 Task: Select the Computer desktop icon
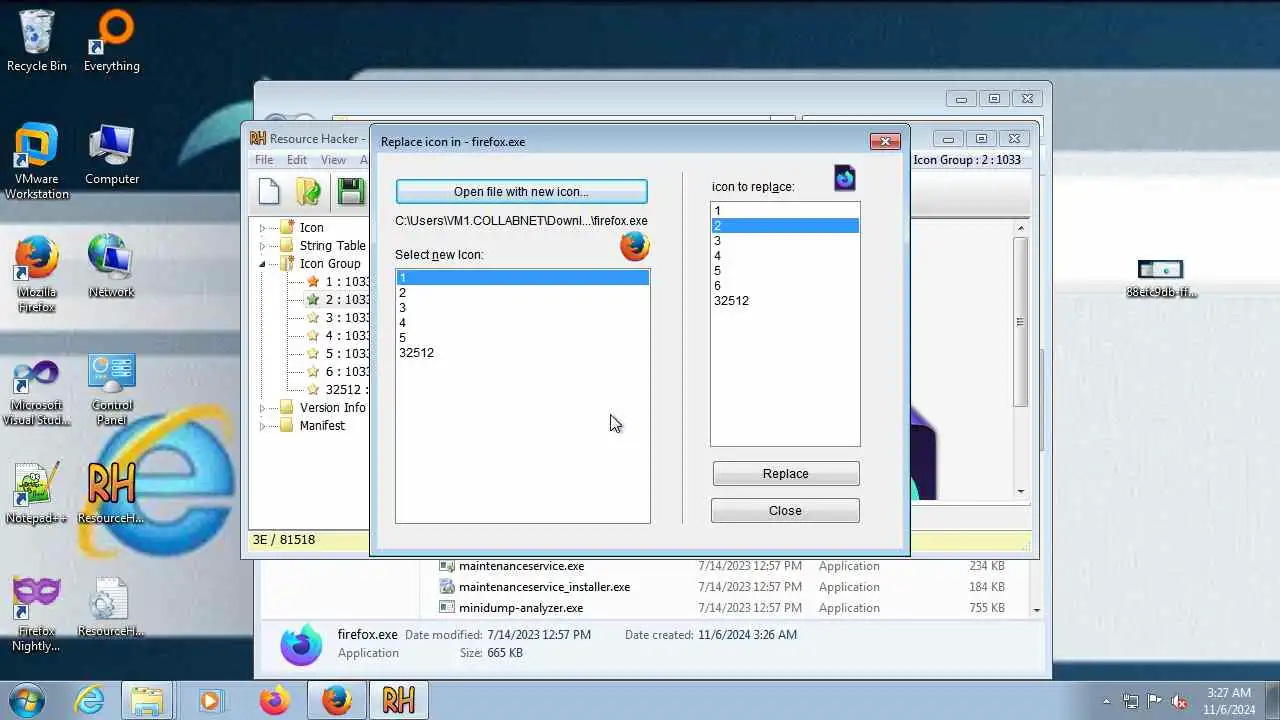tap(112, 155)
